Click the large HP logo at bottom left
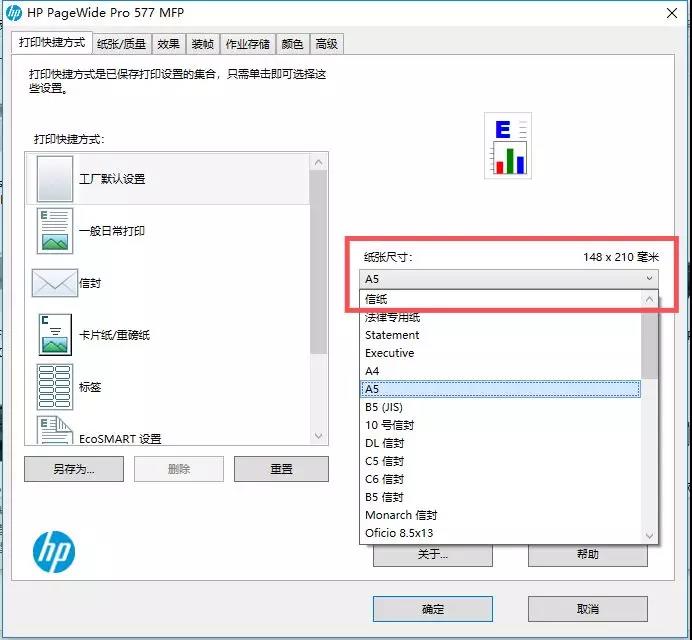Image resolution: width=692 pixels, height=640 pixels. point(54,552)
